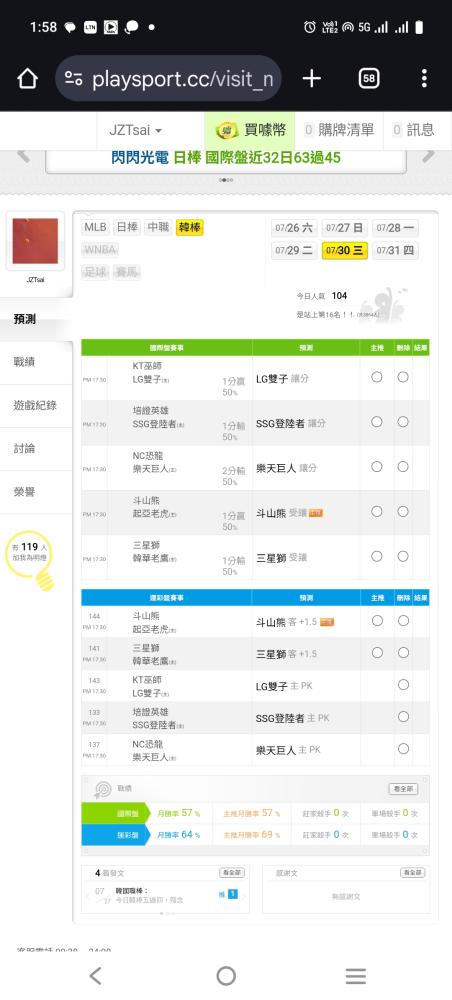Screen dimensions: 452x1000
Task: Tap the JZTsai red profile thumbnail
Action: pyautogui.click(x=35, y=241)
